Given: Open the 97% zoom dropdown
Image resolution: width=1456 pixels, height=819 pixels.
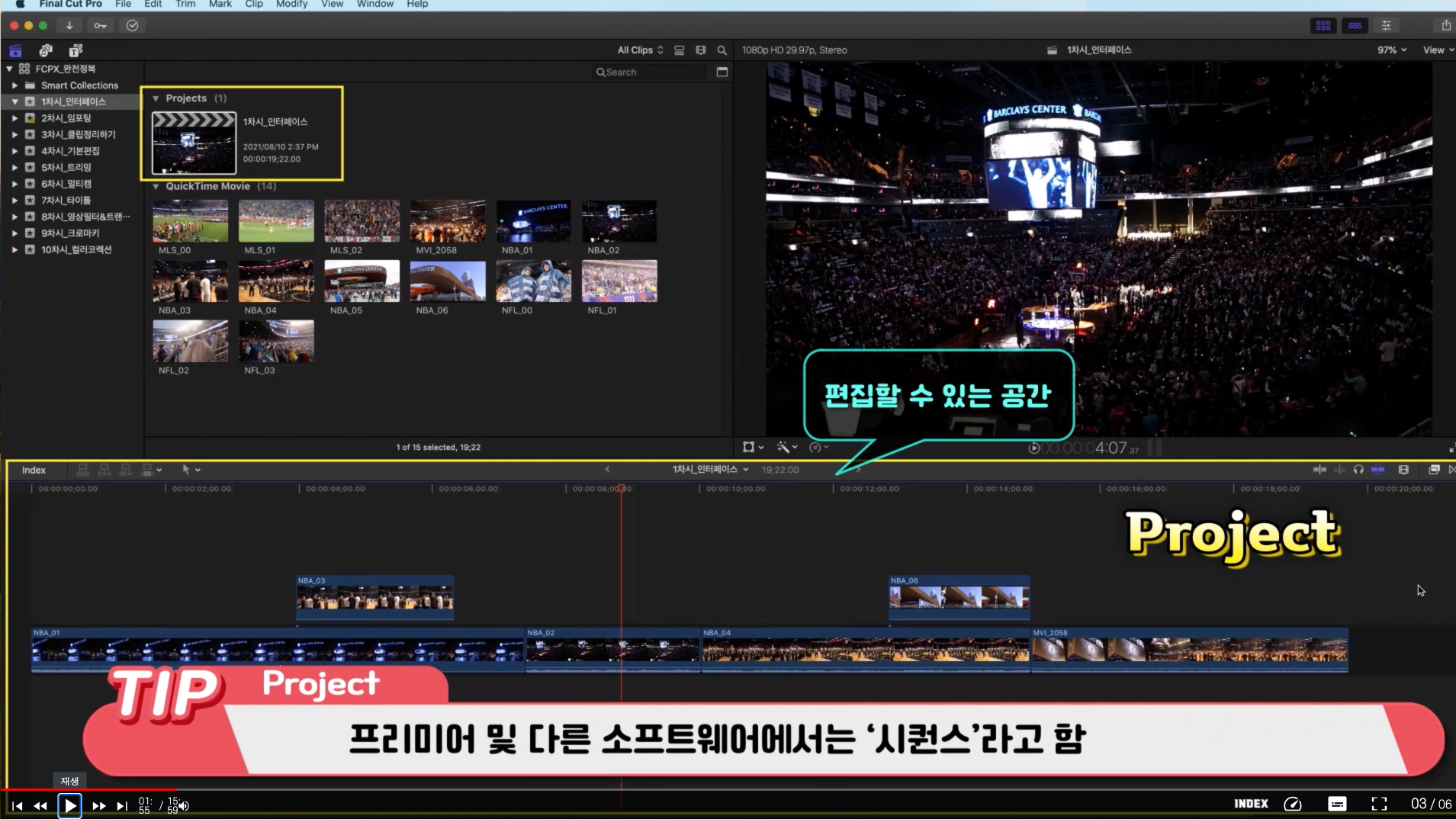Looking at the screenshot, I should pos(1392,50).
